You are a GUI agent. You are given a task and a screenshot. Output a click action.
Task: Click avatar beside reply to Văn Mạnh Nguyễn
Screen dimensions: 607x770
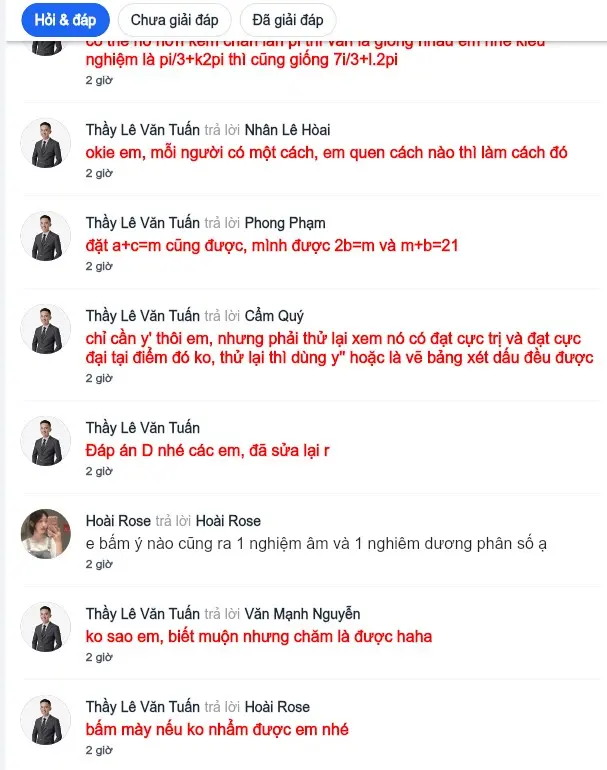(x=46, y=627)
